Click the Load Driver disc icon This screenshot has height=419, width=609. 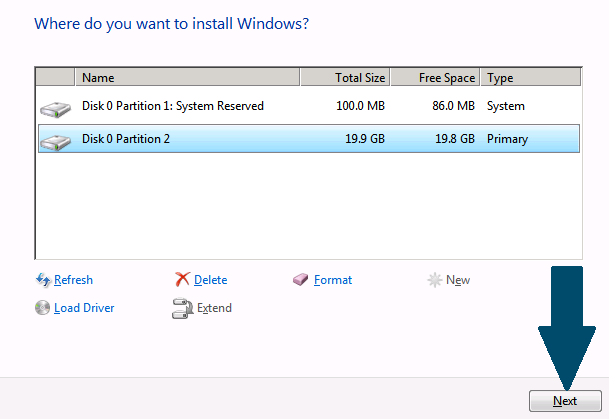pos(42,308)
